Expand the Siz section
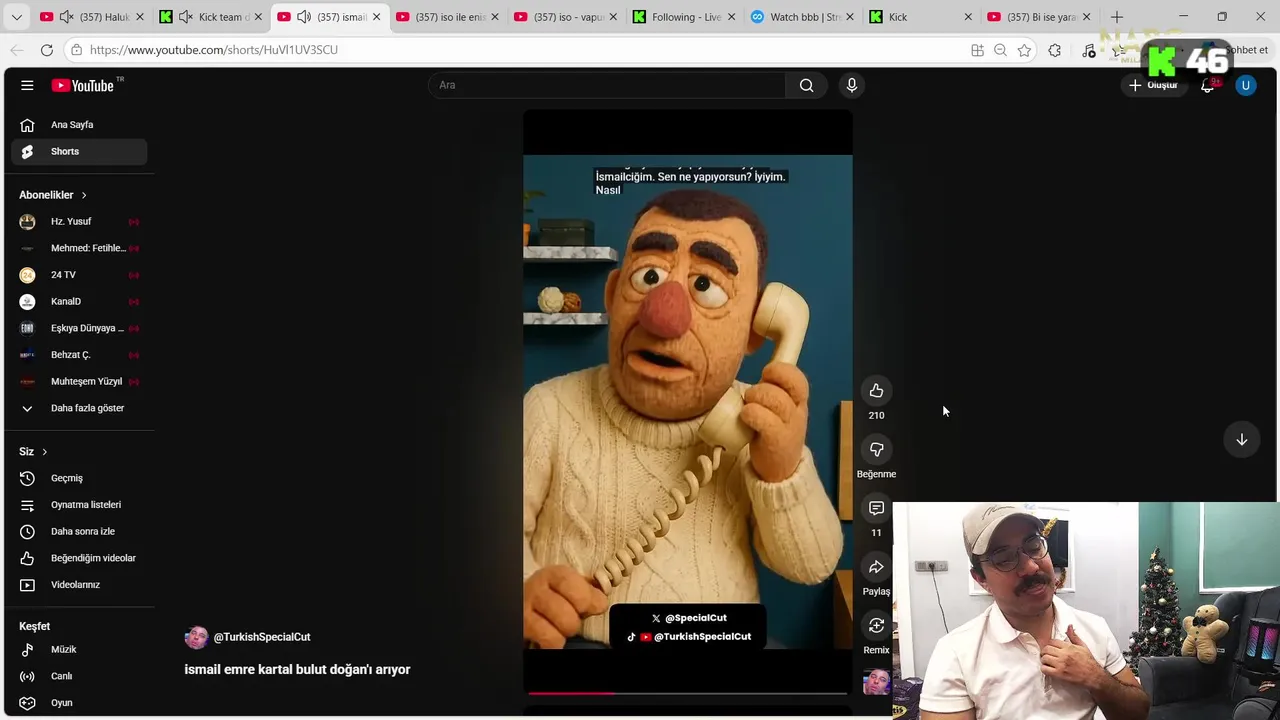1280x720 pixels. (x=33, y=452)
